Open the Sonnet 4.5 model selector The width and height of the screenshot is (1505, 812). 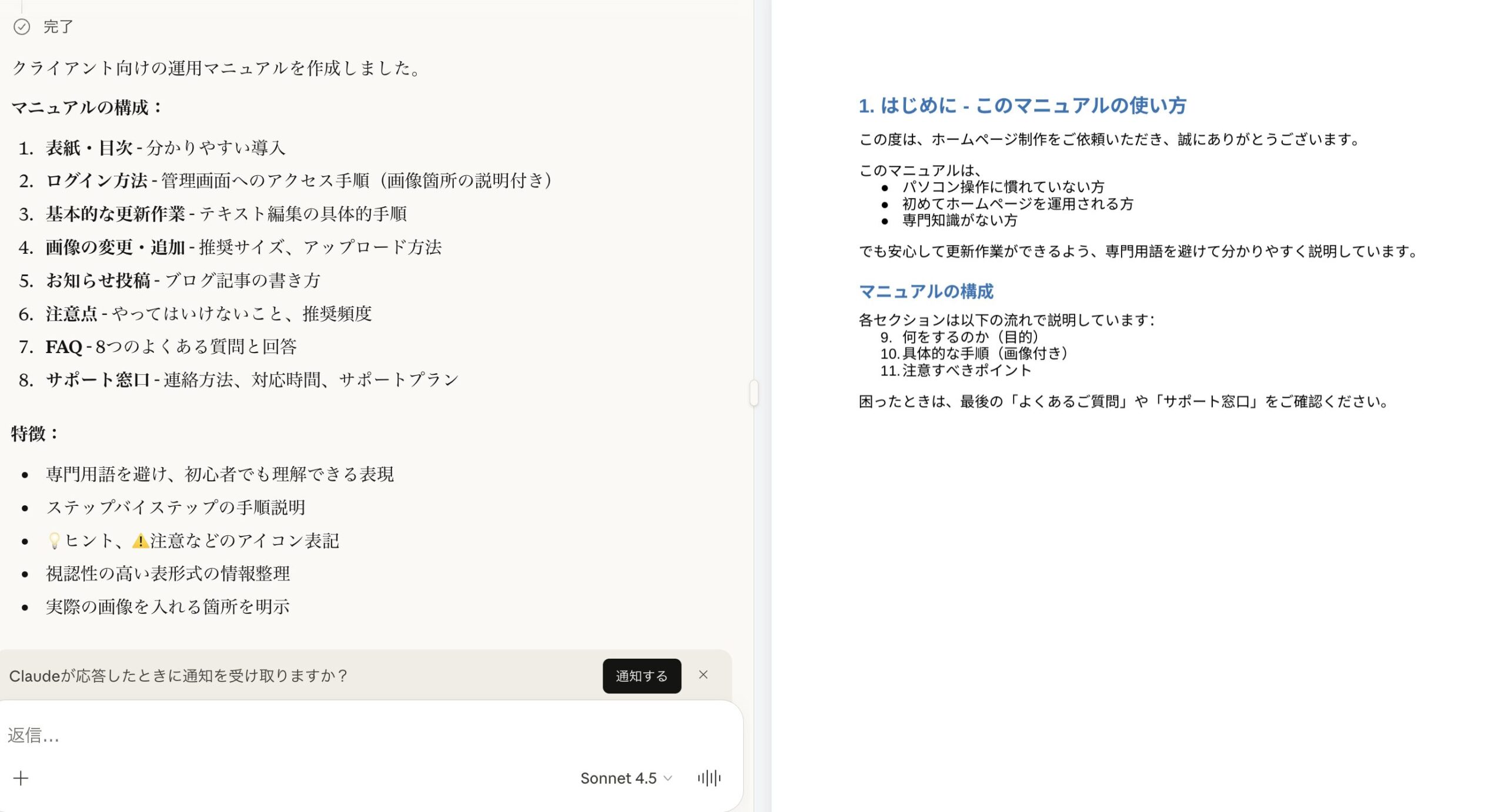tap(626, 778)
